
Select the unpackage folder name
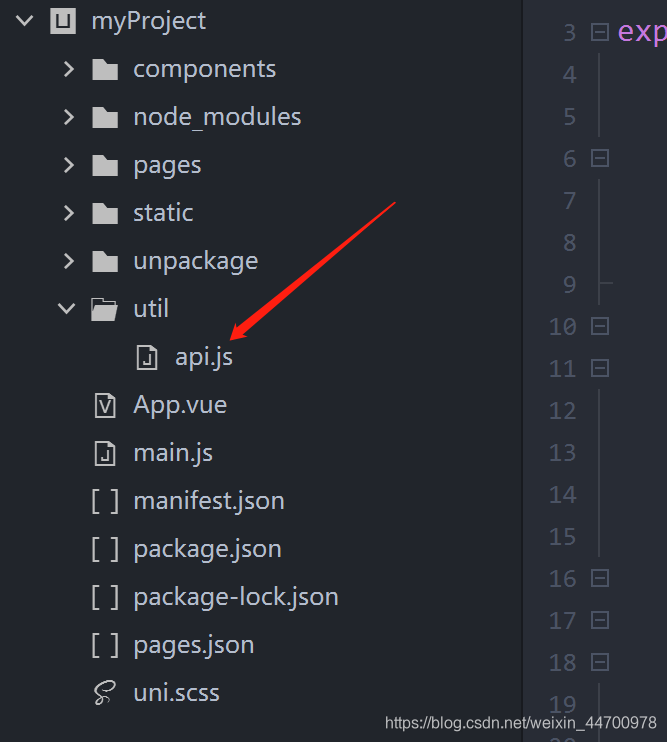pyautogui.click(x=196, y=262)
